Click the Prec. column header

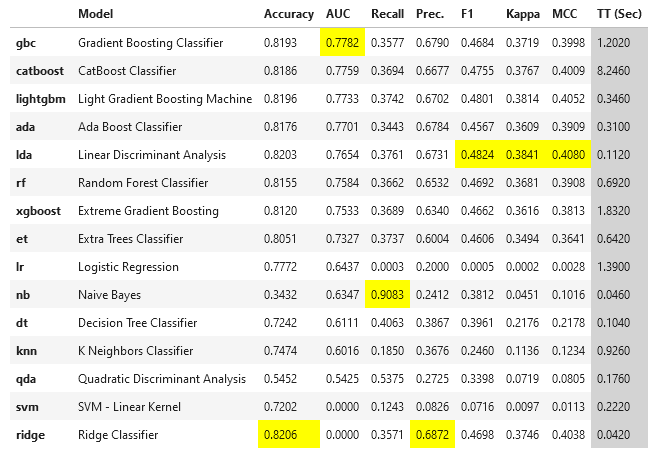coord(430,14)
